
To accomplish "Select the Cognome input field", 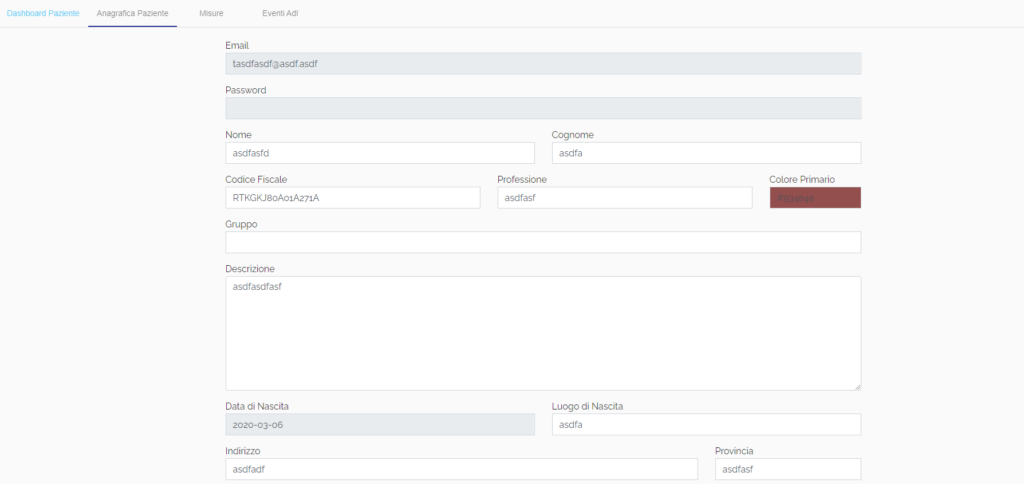I will point(706,153).
